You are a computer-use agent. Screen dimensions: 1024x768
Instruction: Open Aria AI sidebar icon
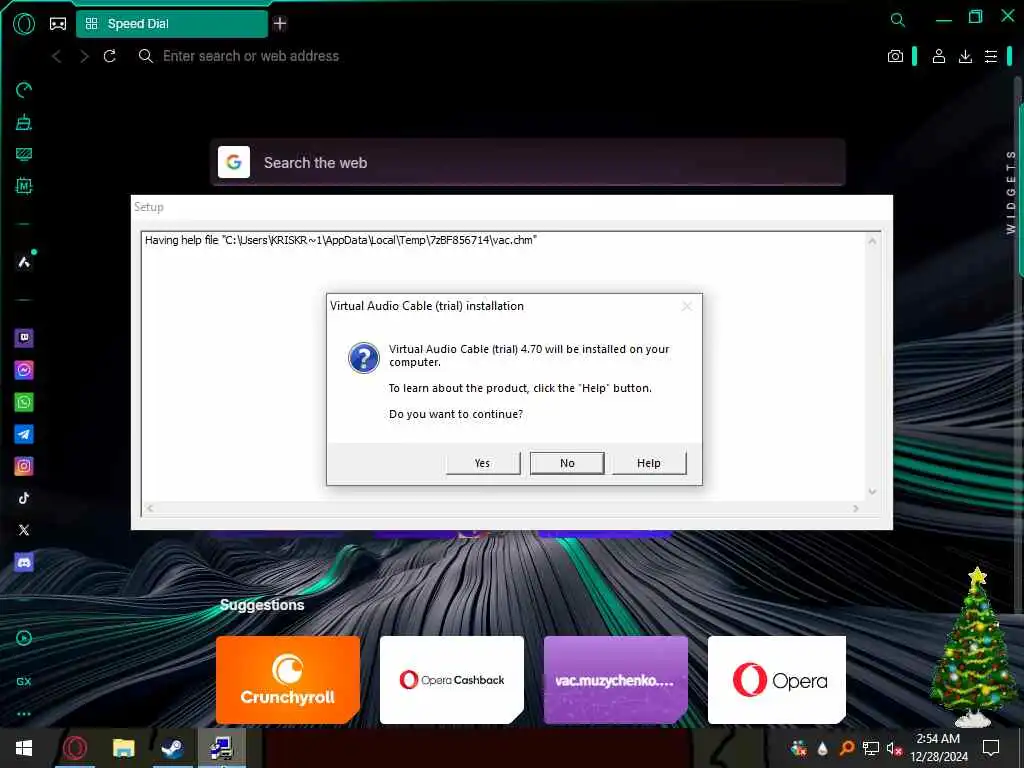click(x=24, y=262)
